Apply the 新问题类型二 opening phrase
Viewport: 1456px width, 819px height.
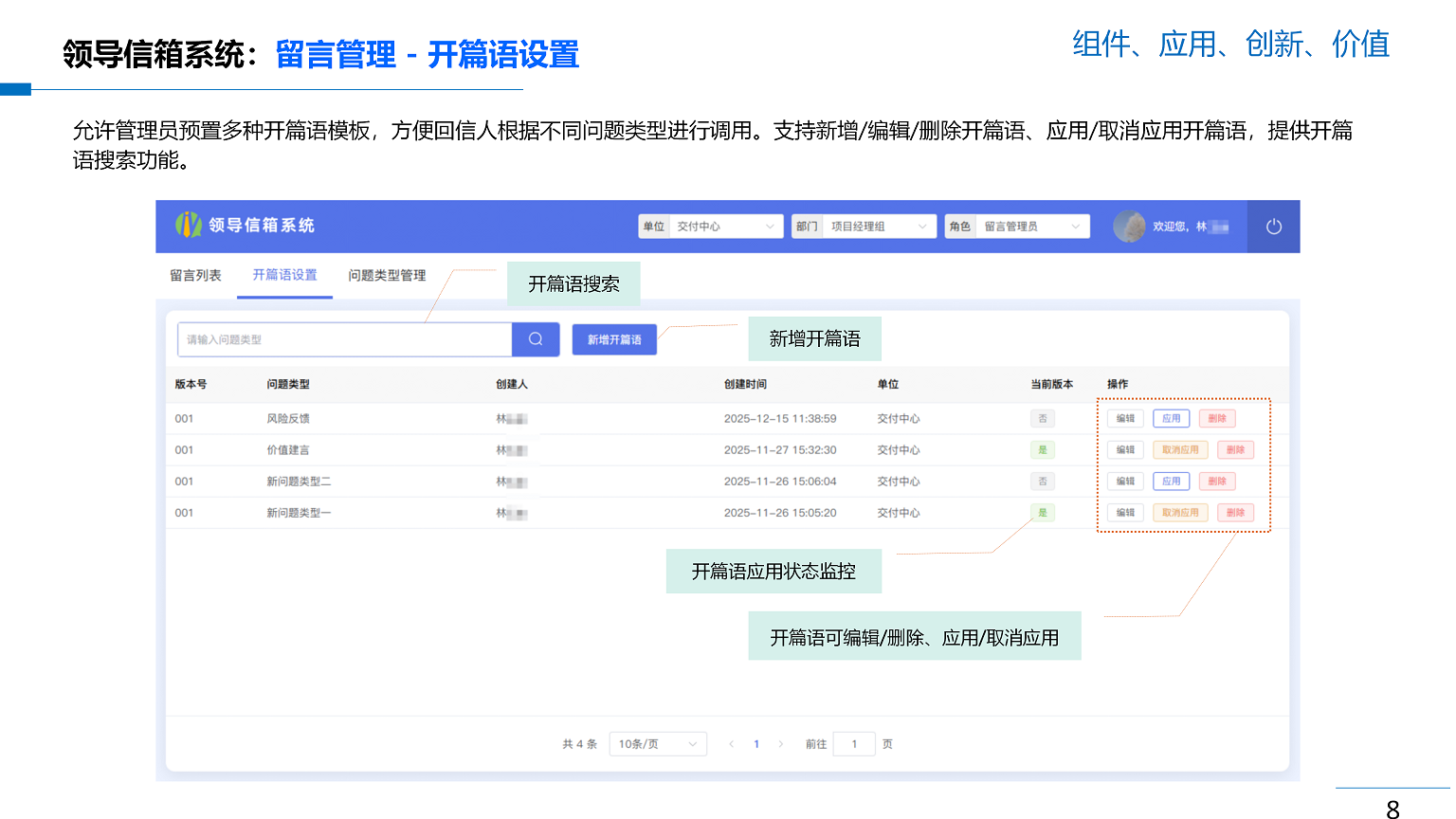pos(1171,481)
